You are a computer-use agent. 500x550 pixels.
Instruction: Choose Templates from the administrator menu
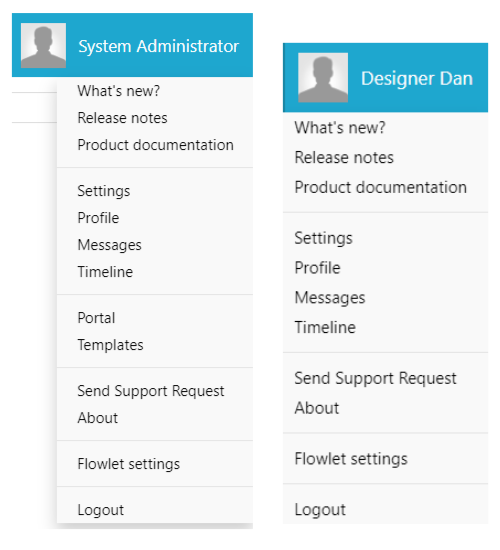(111, 345)
